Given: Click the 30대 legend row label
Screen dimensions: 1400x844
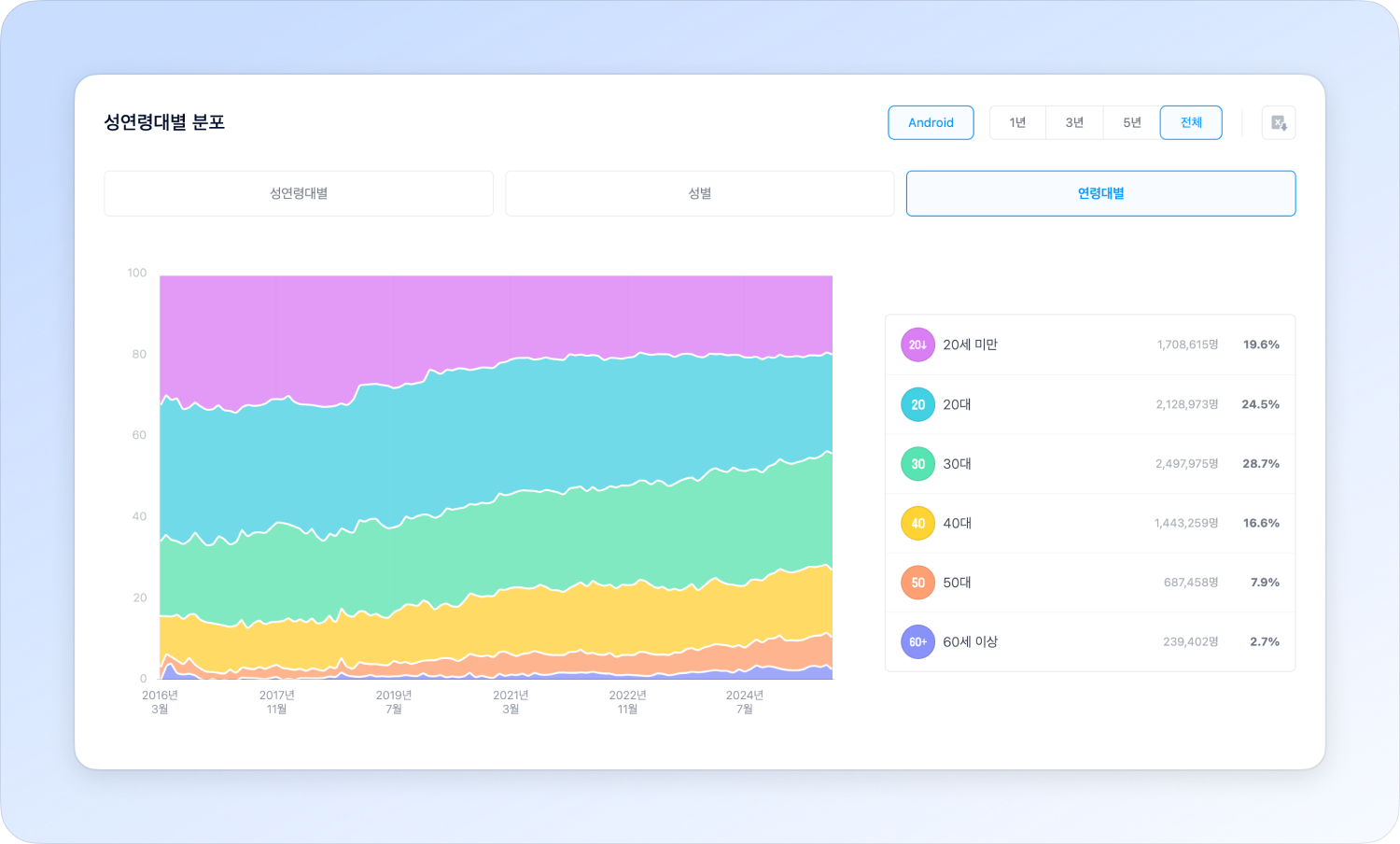Looking at the screenshot, I should pyautogui.click(x=957, y=464).
